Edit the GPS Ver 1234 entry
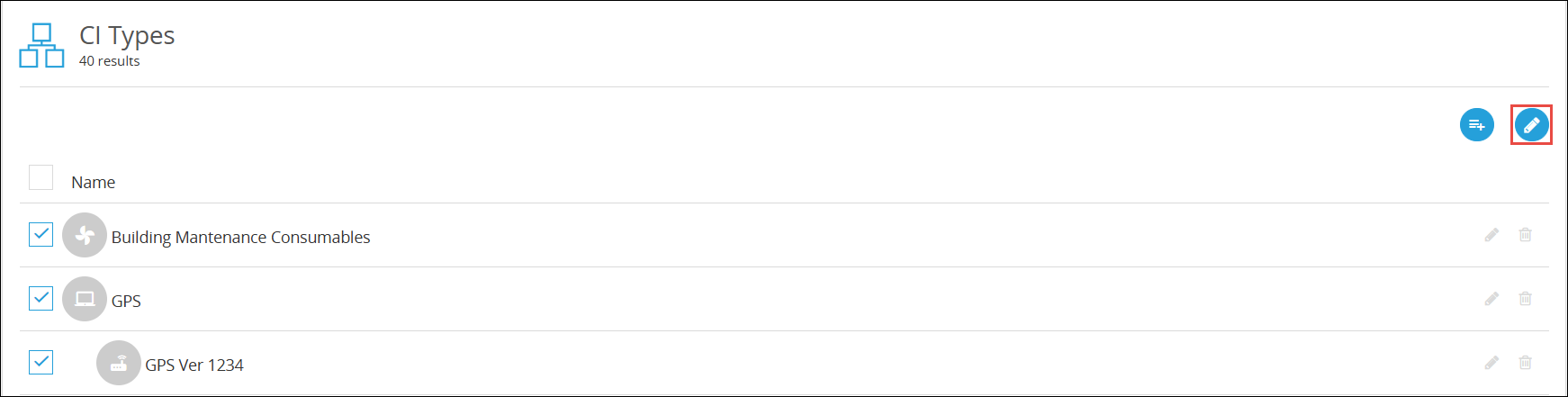This screenshot has height=397, width=1568. pos(1491,363)
